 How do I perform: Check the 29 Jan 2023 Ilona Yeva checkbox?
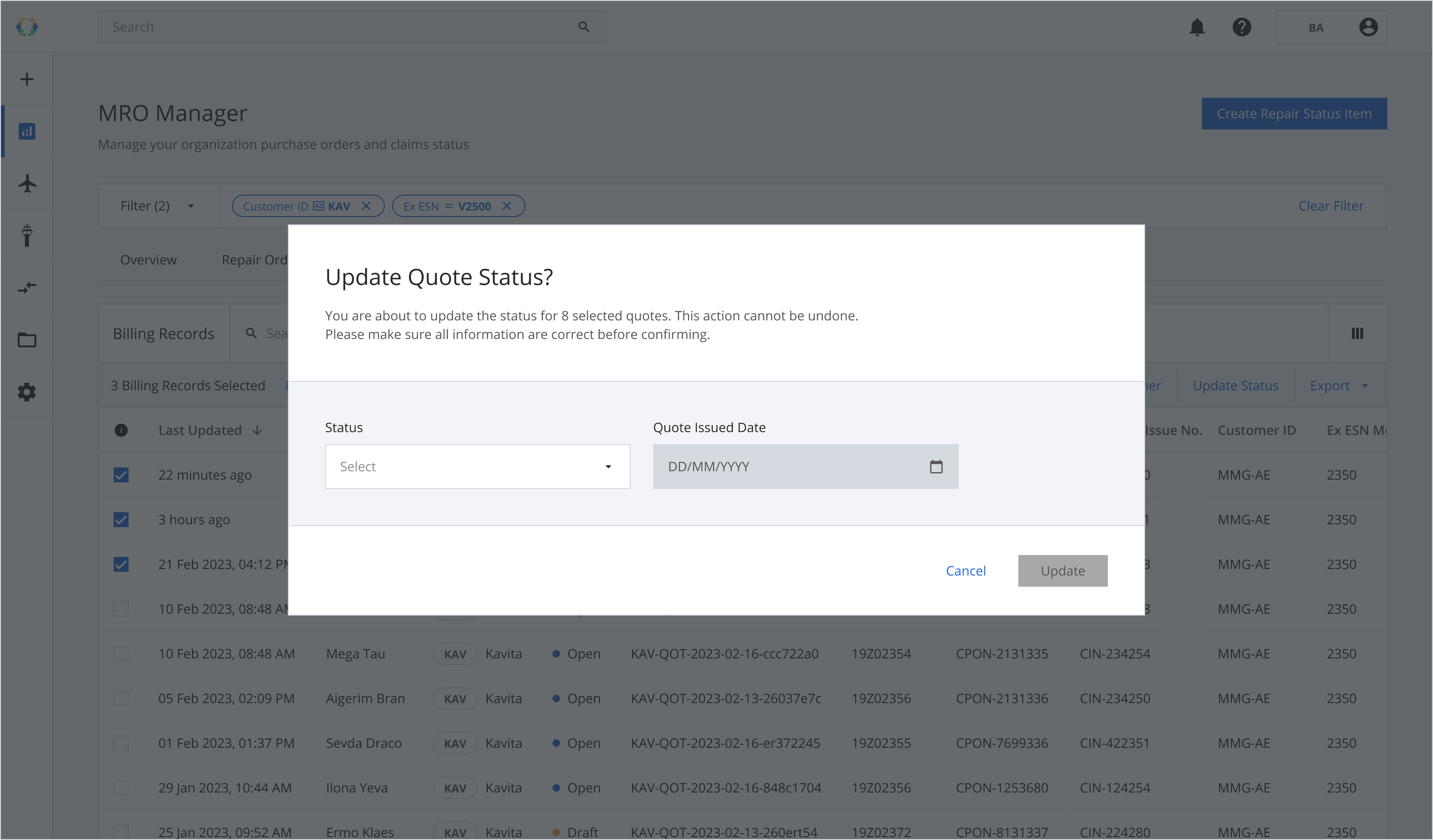tap(121, 788)
